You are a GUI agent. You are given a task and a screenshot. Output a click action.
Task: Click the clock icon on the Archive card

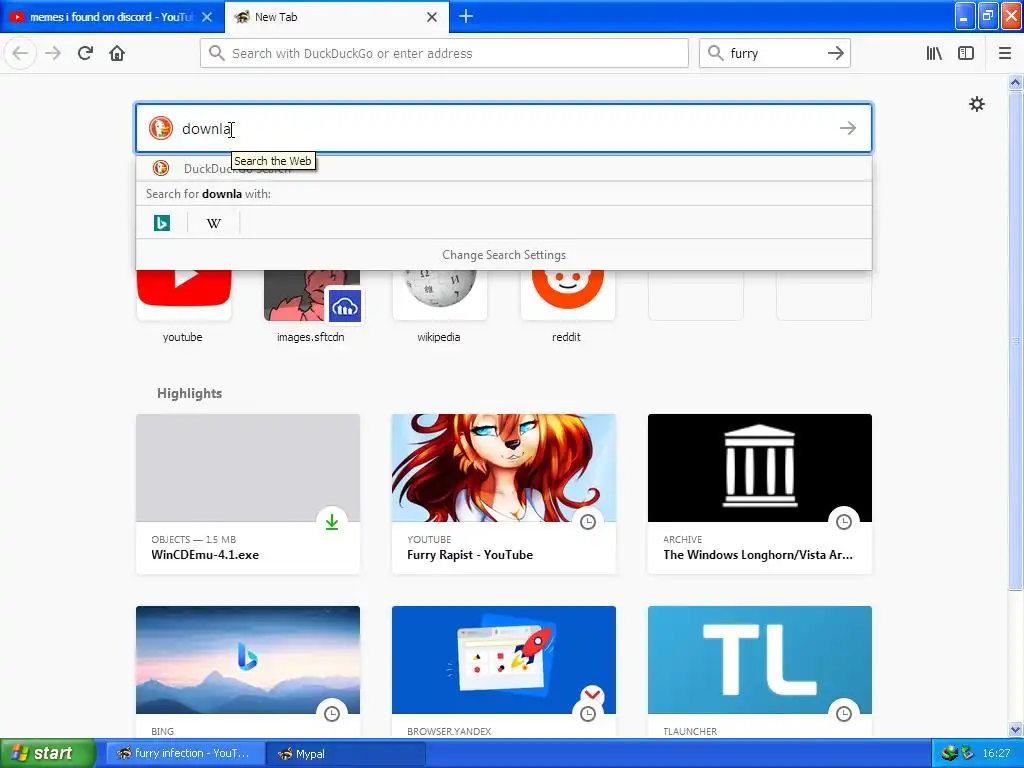coord(844,522)
